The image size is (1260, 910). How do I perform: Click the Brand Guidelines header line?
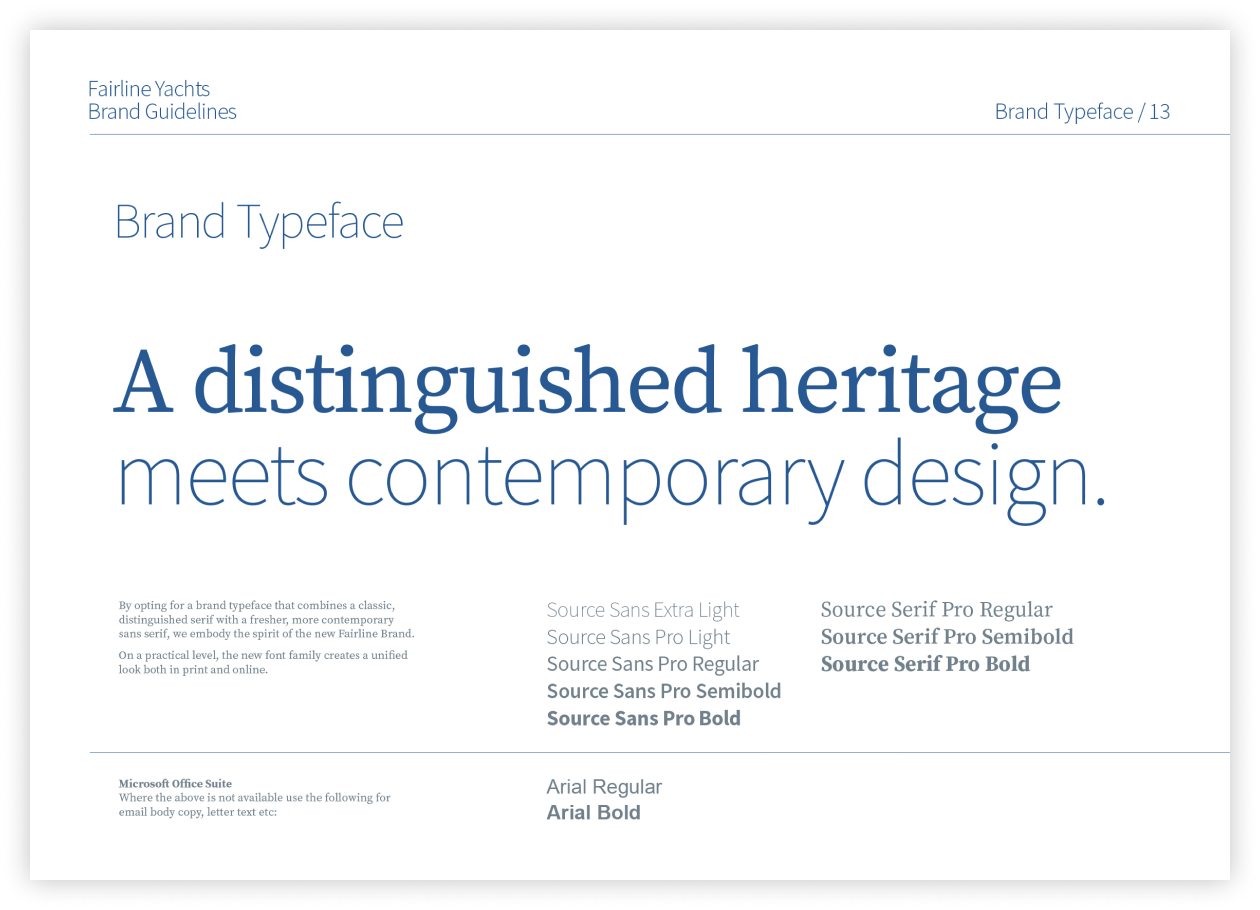click(162, 112)
